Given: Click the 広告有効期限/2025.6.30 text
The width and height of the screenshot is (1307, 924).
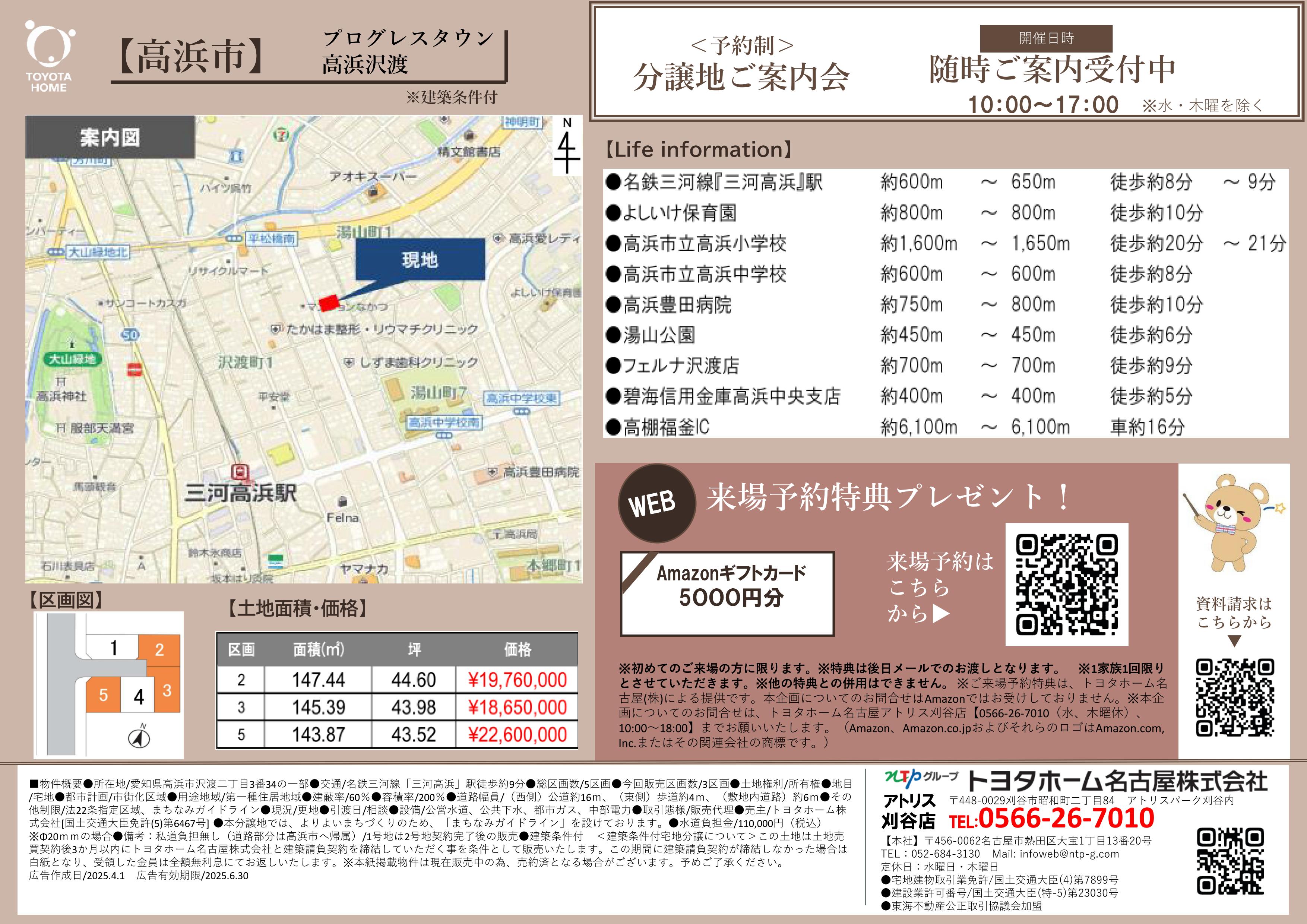Looking at the screenshot, I should [x=192, y=876].
